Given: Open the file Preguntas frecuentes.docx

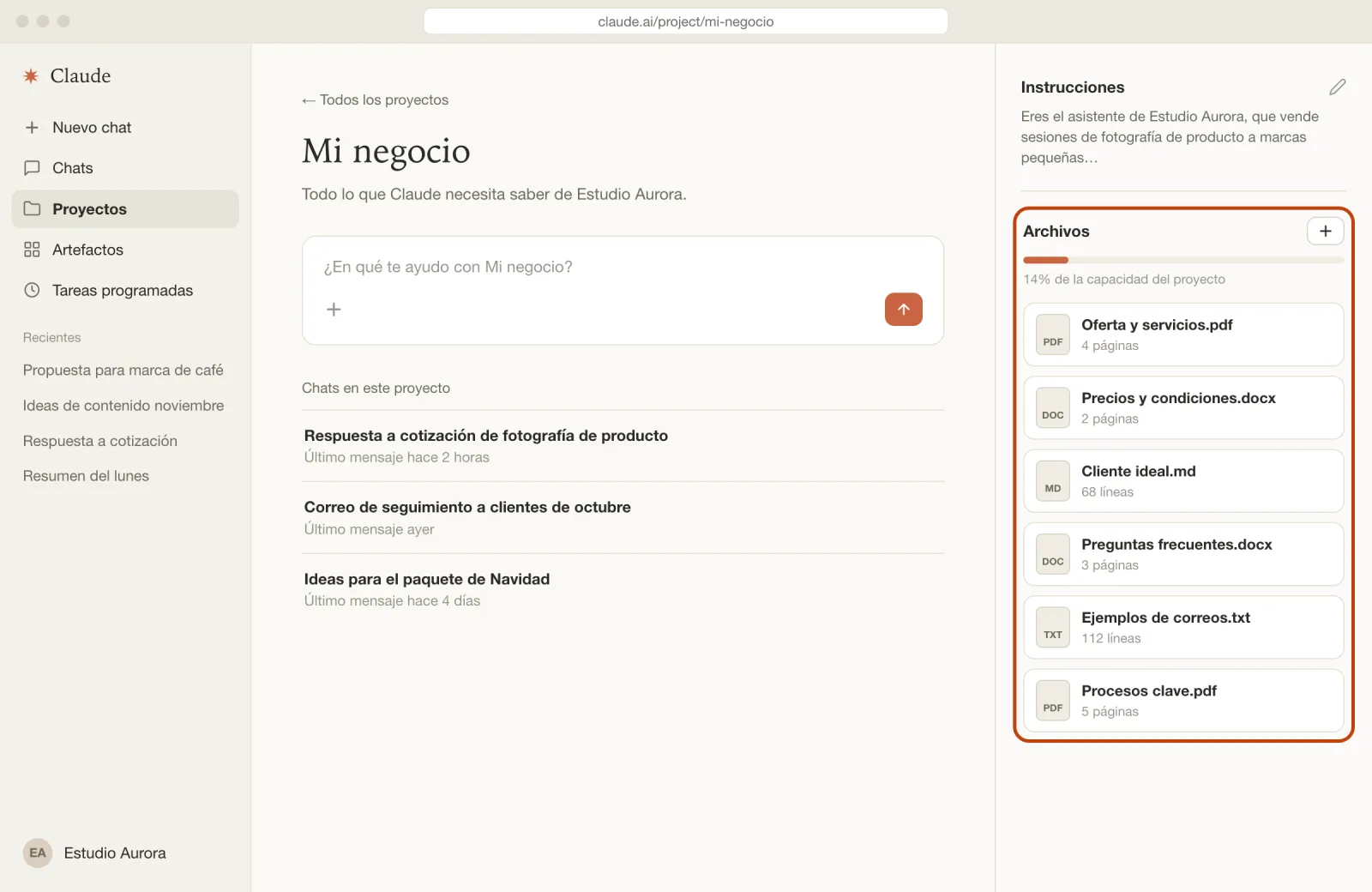Looking at the screenshot, I should (1183, 554).
